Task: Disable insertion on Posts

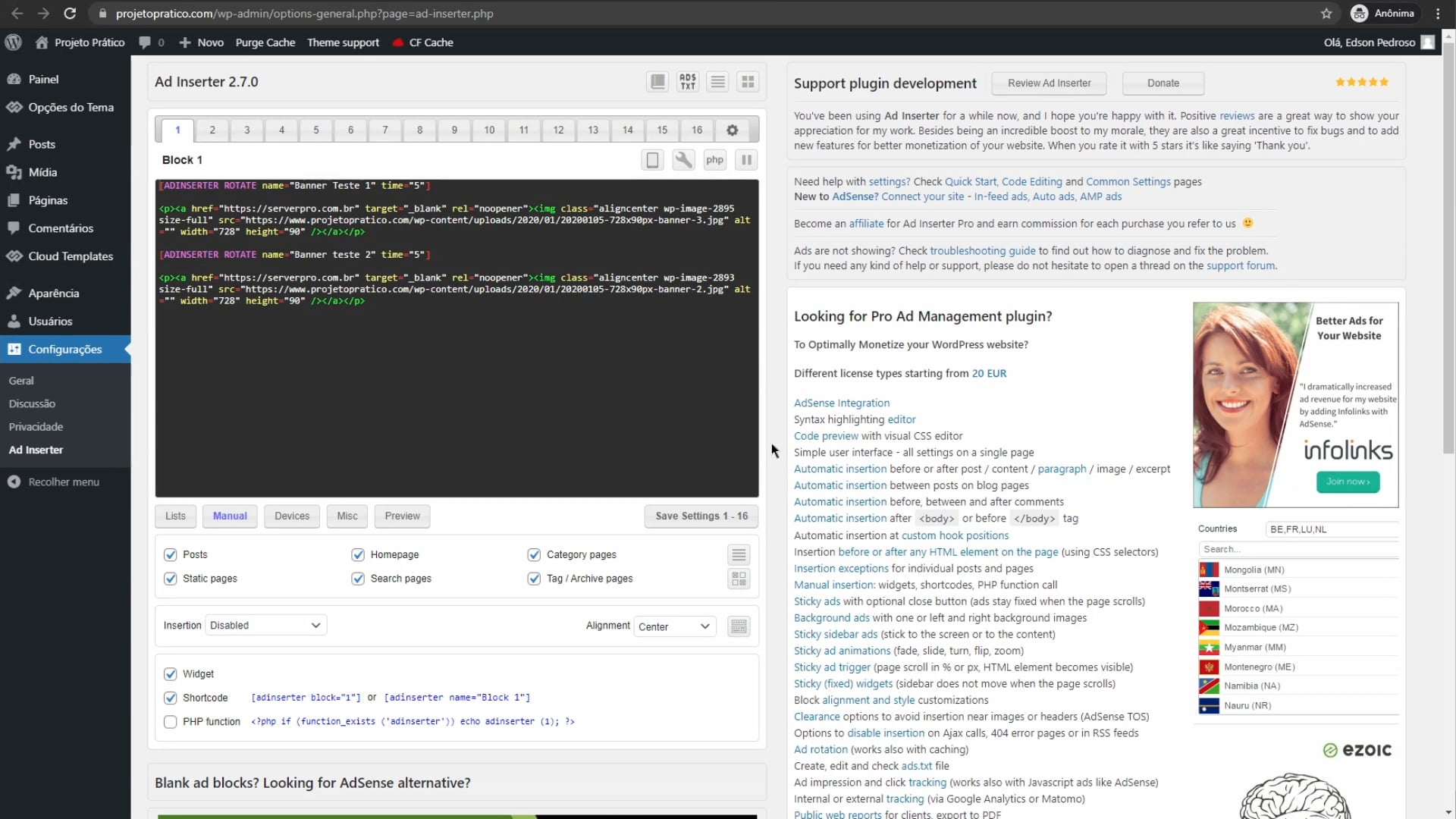Action: pyautogui.click(x=170, y=554)
